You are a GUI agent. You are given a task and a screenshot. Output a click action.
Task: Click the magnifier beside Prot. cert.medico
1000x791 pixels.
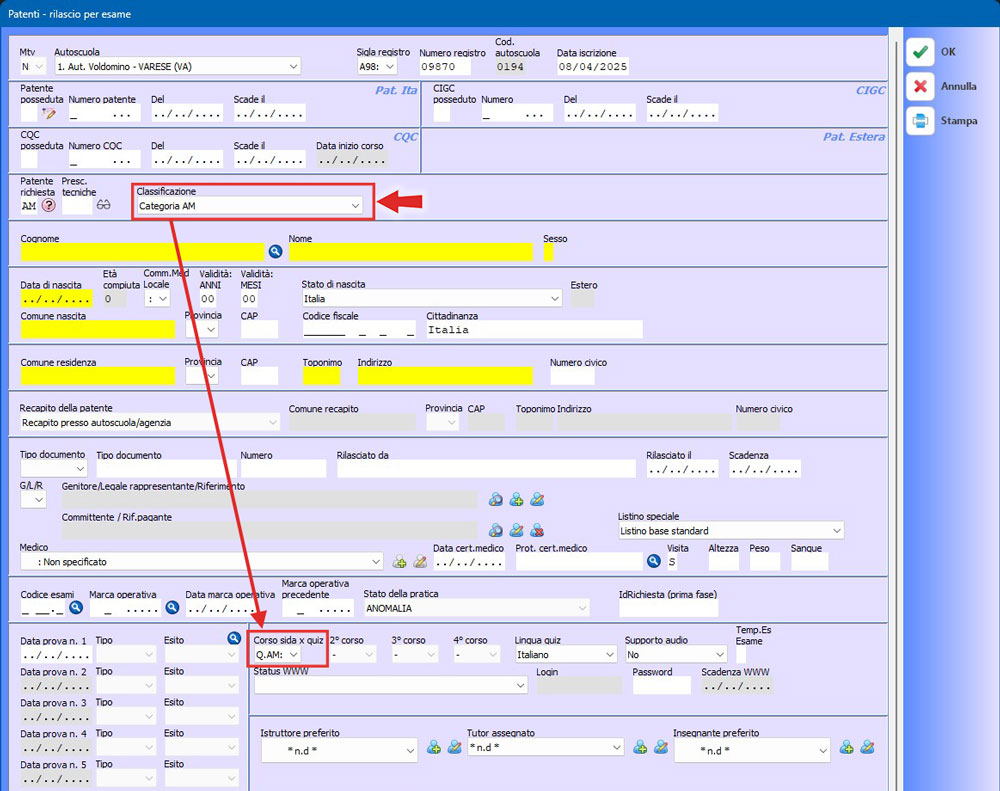pyautogui.click(x=654, y=562)
